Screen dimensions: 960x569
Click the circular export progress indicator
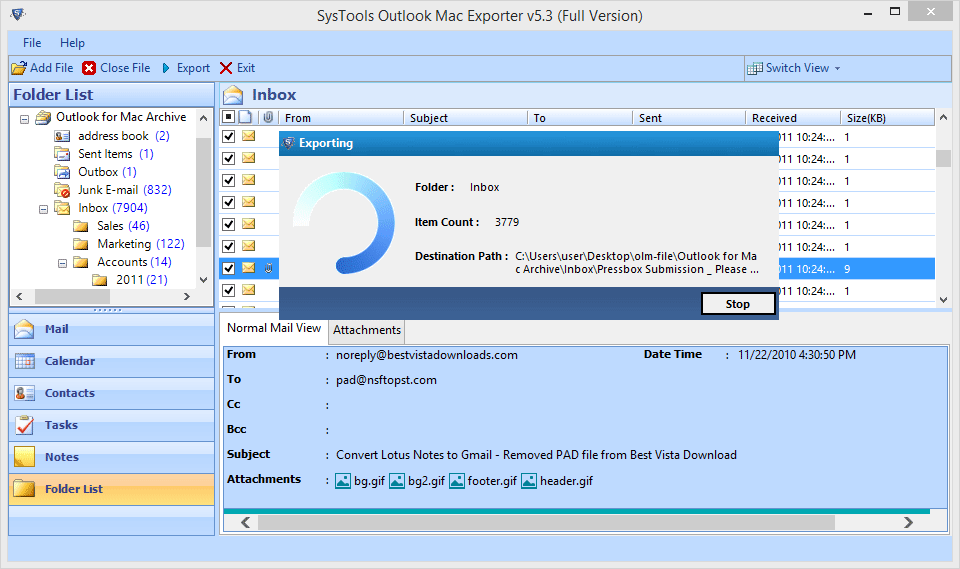pos(344,223)
